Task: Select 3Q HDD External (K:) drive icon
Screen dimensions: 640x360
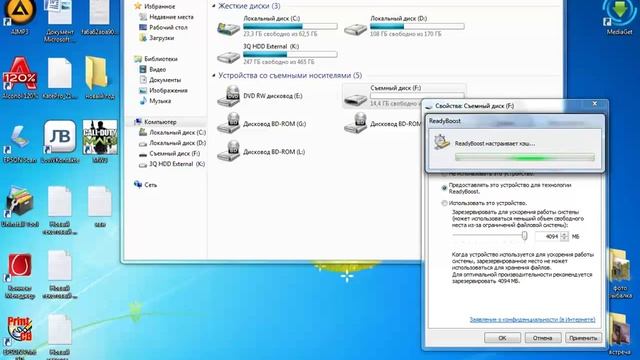Action: (229, 56)
